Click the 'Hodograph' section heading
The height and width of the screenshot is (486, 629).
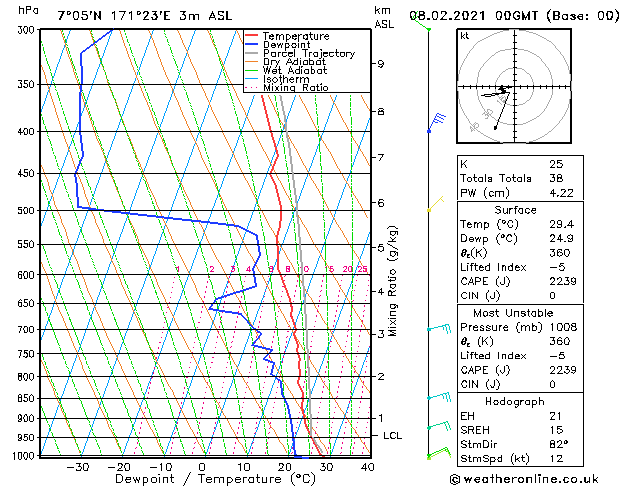coord(515,402)
